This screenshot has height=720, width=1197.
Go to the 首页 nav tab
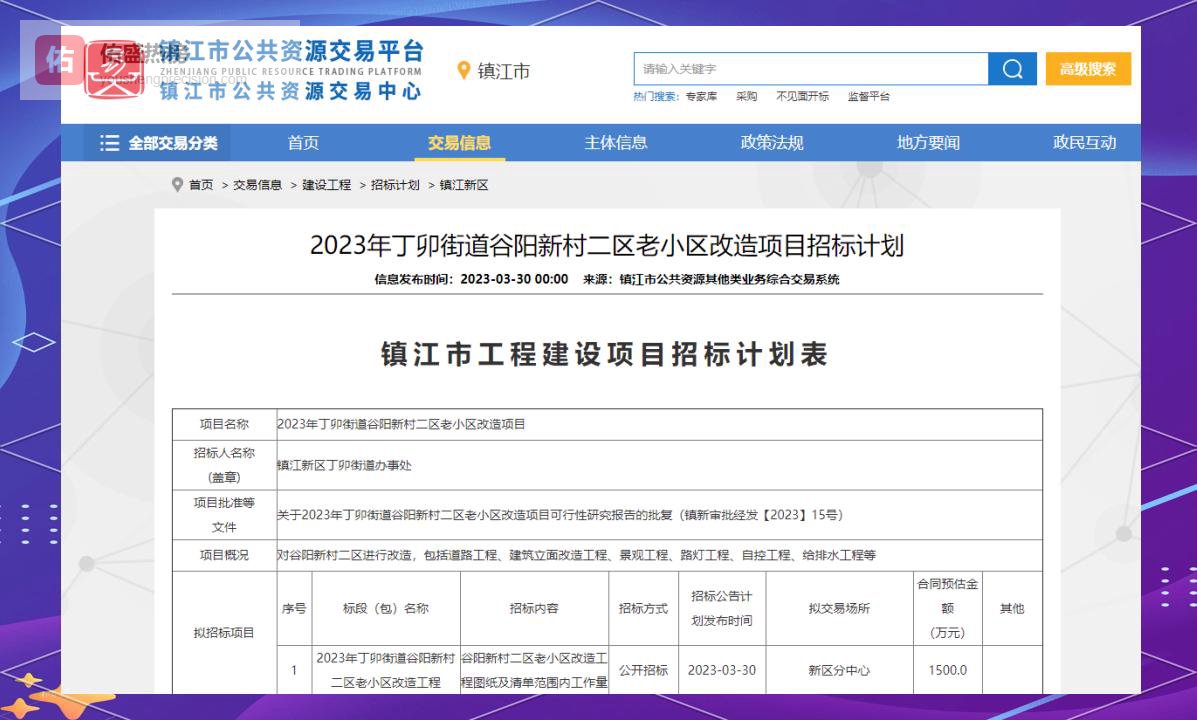tap(303, 143)
